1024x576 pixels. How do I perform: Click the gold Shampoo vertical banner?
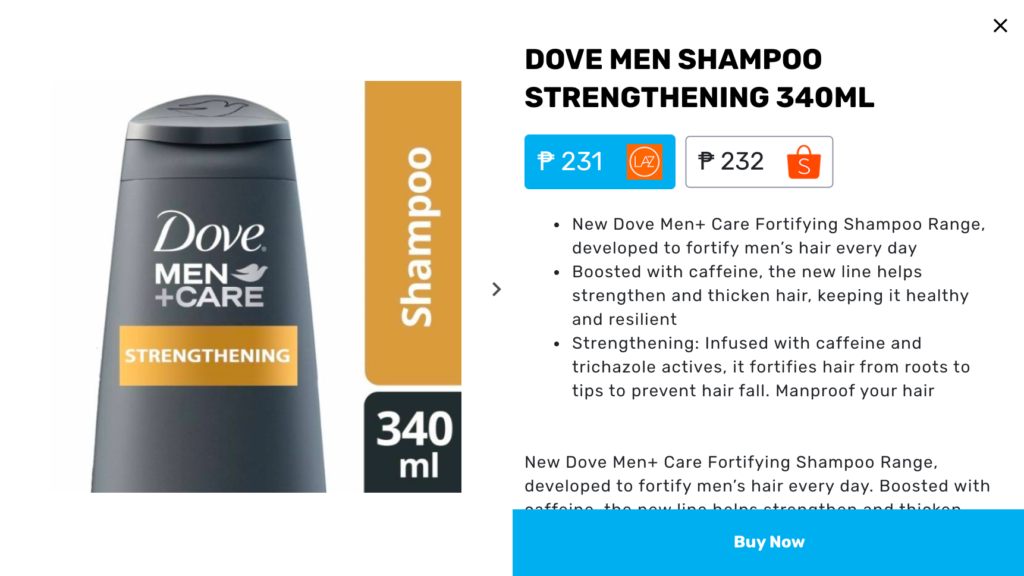(413, 233)
